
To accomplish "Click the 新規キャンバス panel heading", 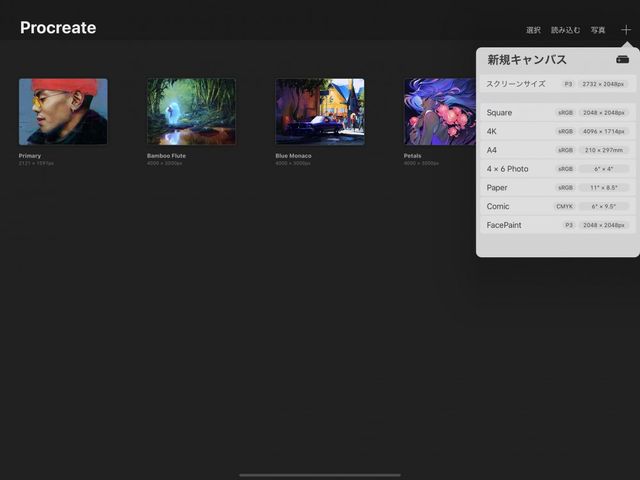I will click(x=527, y=60).
